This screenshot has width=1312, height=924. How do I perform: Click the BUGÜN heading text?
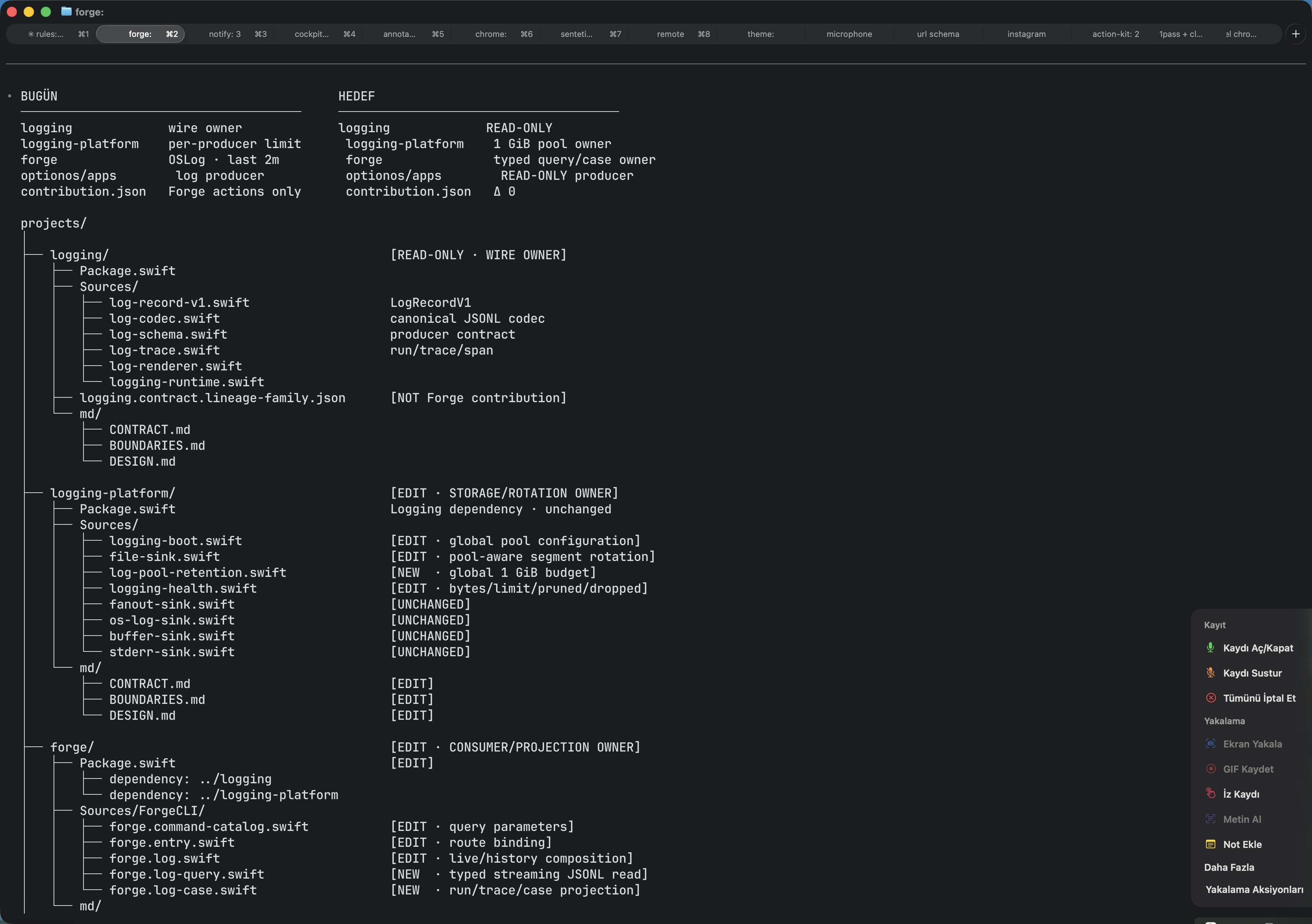[x=39, y=96]
